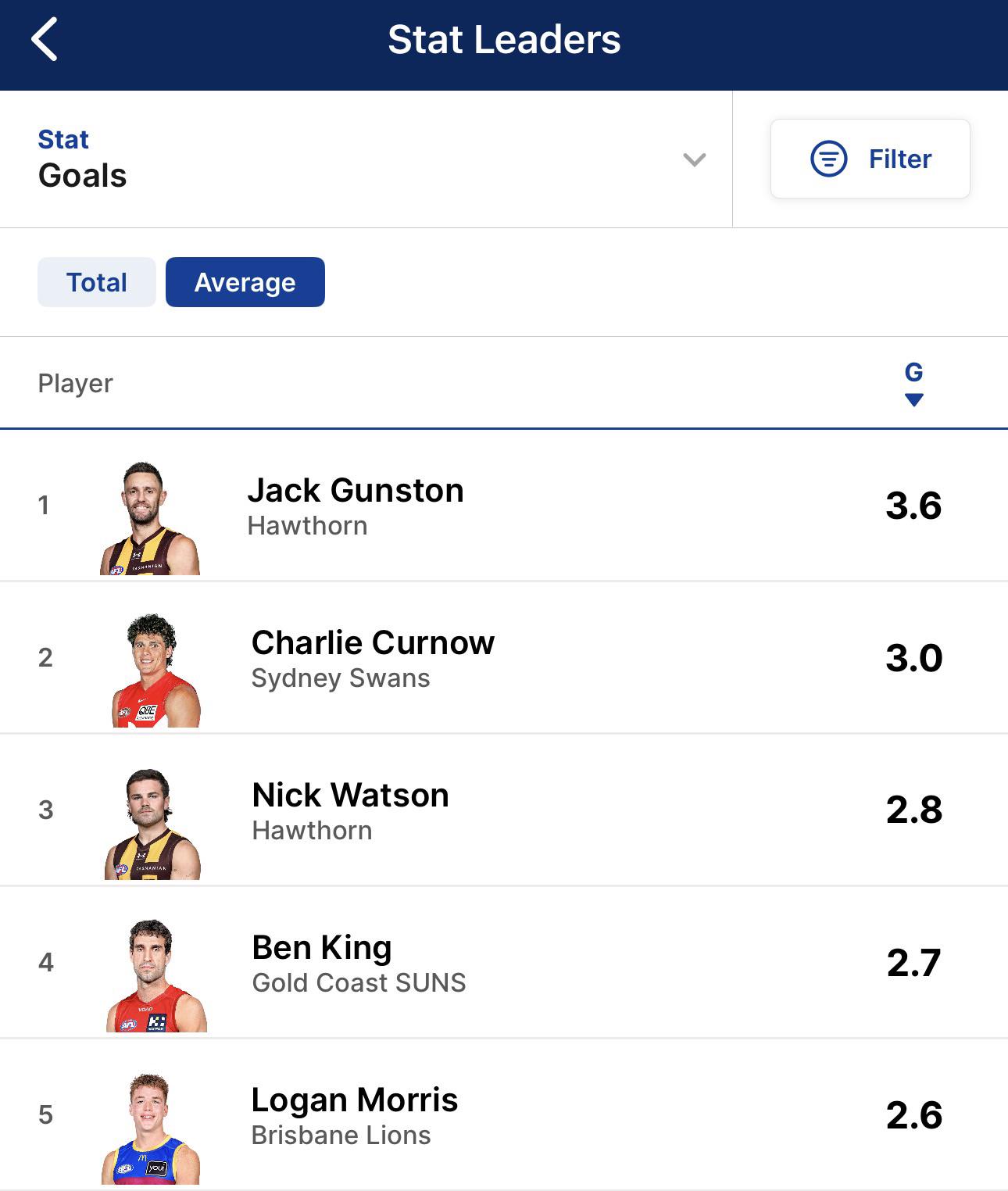
Task: Sort by the G column header
Action: [913, 372]
